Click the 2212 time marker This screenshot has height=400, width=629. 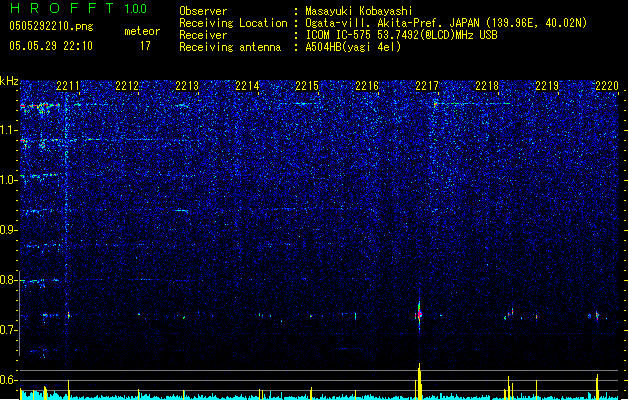coord(127,86)
